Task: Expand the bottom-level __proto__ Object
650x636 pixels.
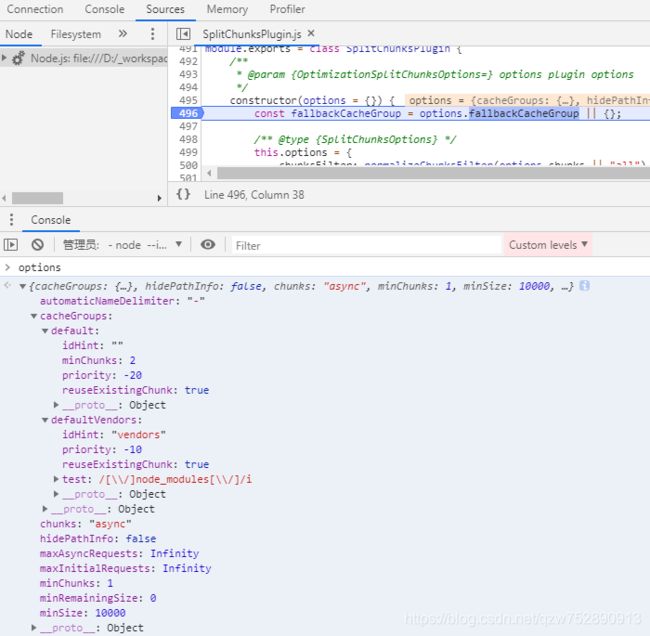Action: tap(34, 628)
